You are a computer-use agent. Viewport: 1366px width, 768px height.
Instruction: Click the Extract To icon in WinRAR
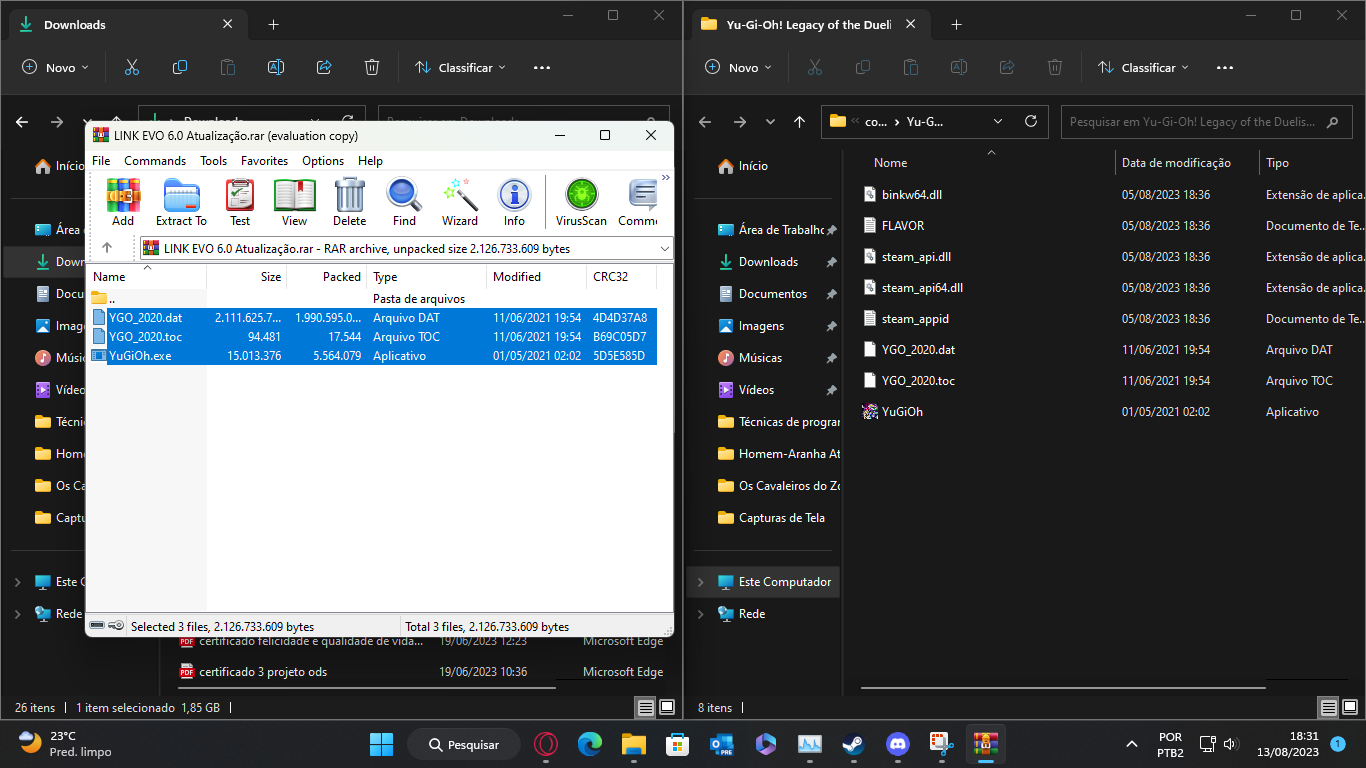(181, 202)
